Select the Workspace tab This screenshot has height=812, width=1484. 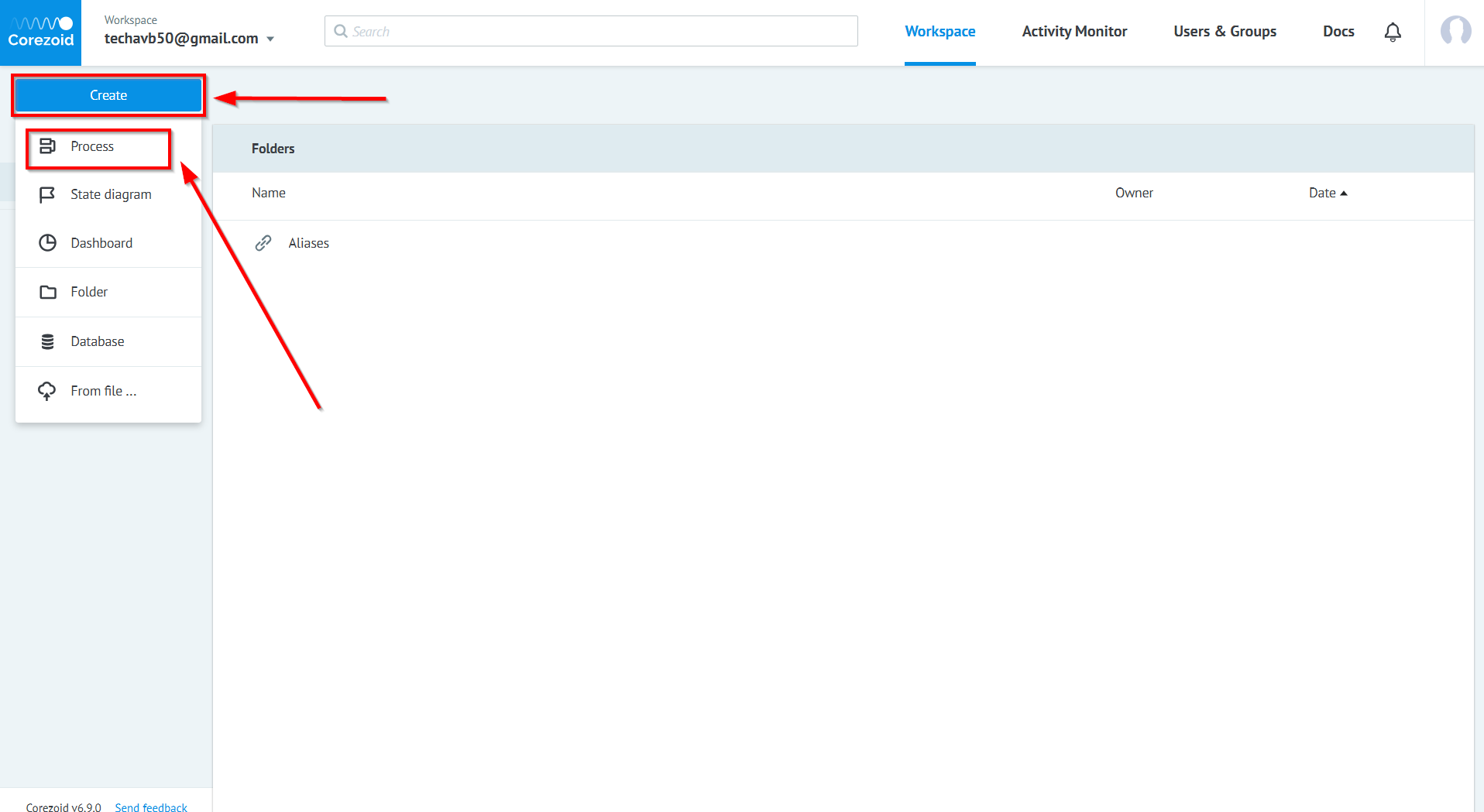940,32
